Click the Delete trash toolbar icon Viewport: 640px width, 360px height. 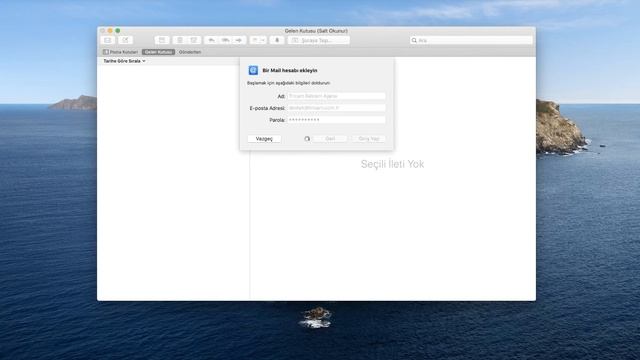tap(180, 40)
